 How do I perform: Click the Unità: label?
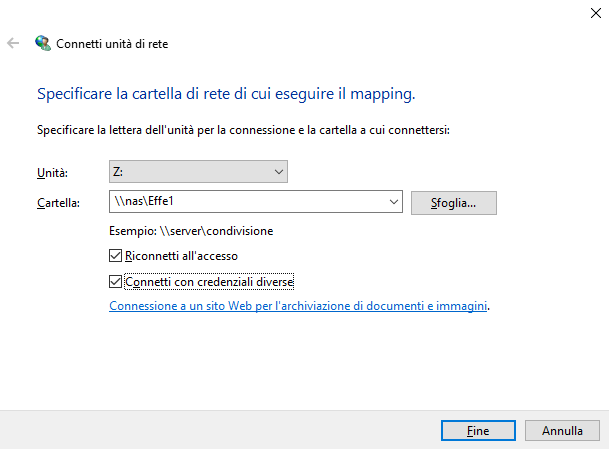(x=52, y=174)
